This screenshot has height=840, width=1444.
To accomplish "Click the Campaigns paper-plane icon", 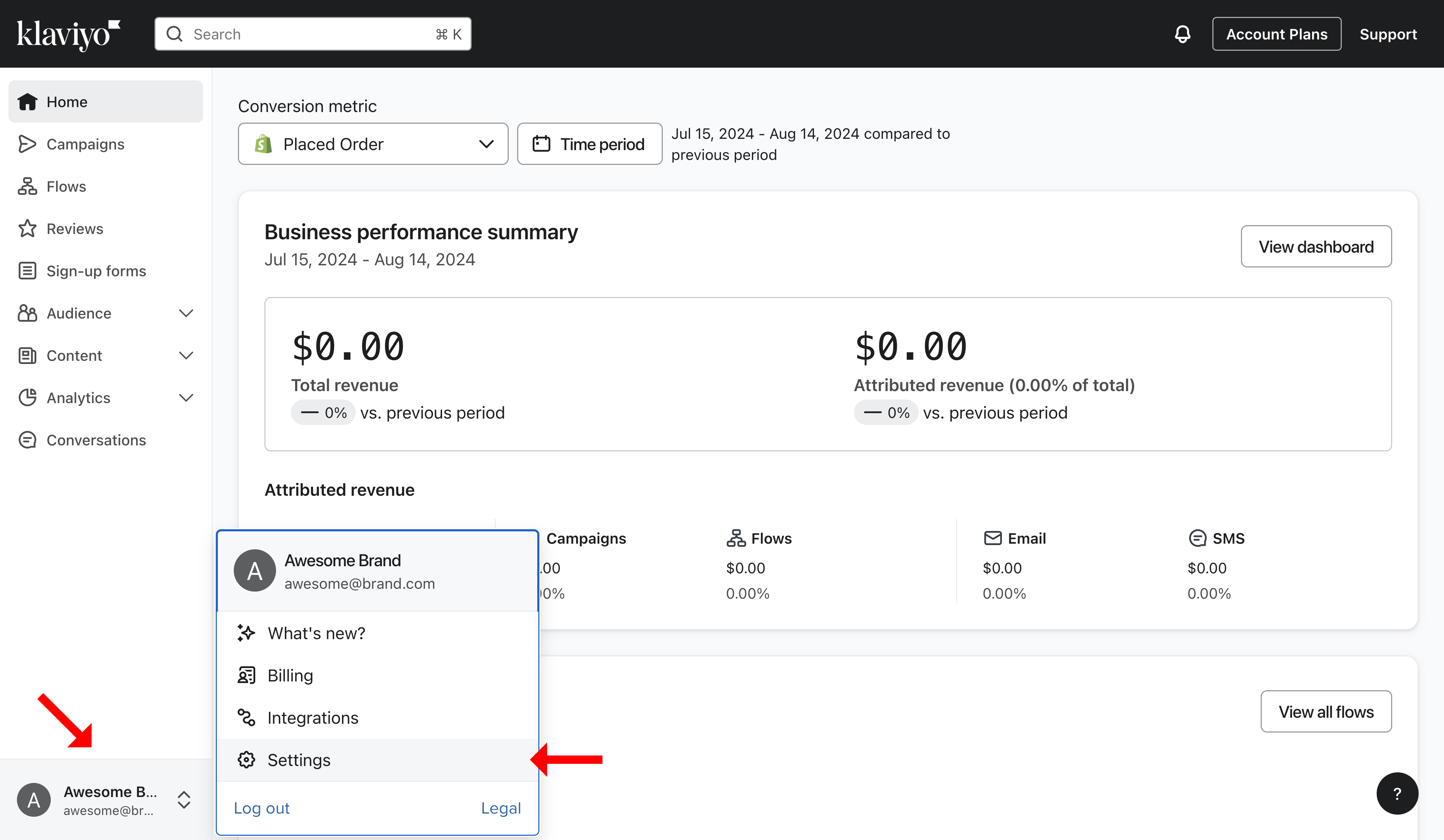I will [27, 144].
